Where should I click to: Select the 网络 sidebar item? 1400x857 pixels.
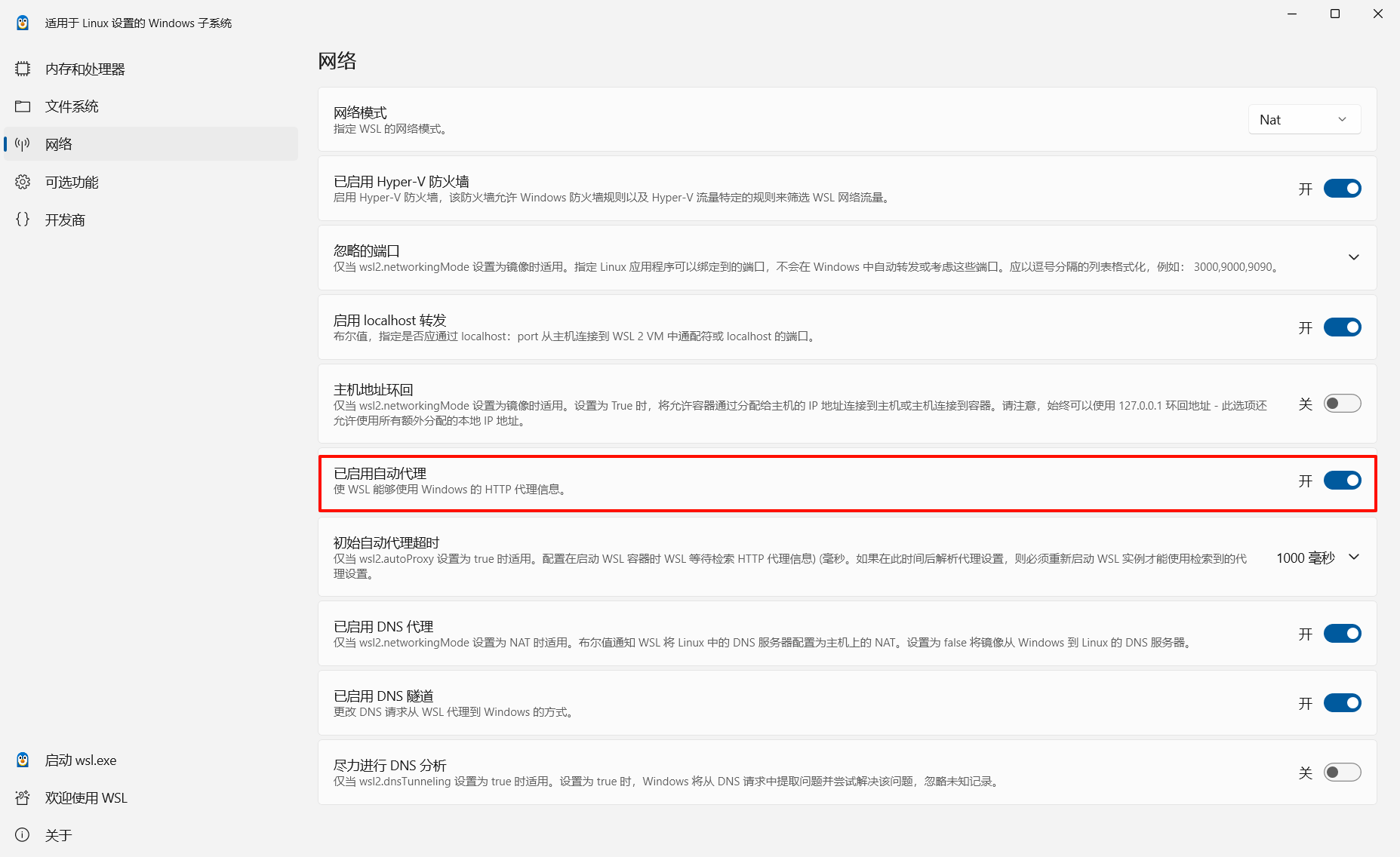tap(151, 144)
